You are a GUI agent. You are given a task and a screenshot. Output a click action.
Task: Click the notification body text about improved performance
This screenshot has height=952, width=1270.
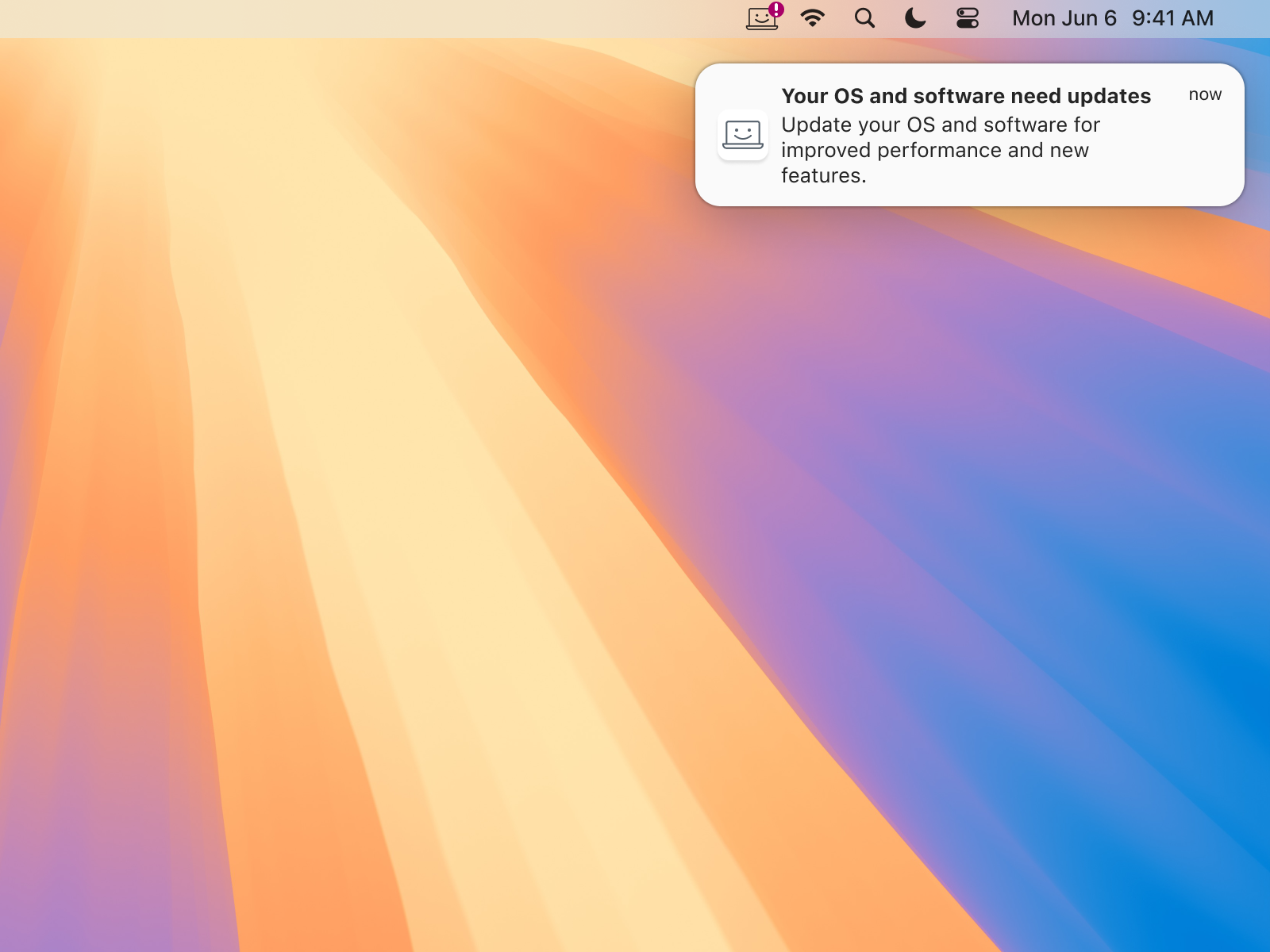[x=941, y=150]
